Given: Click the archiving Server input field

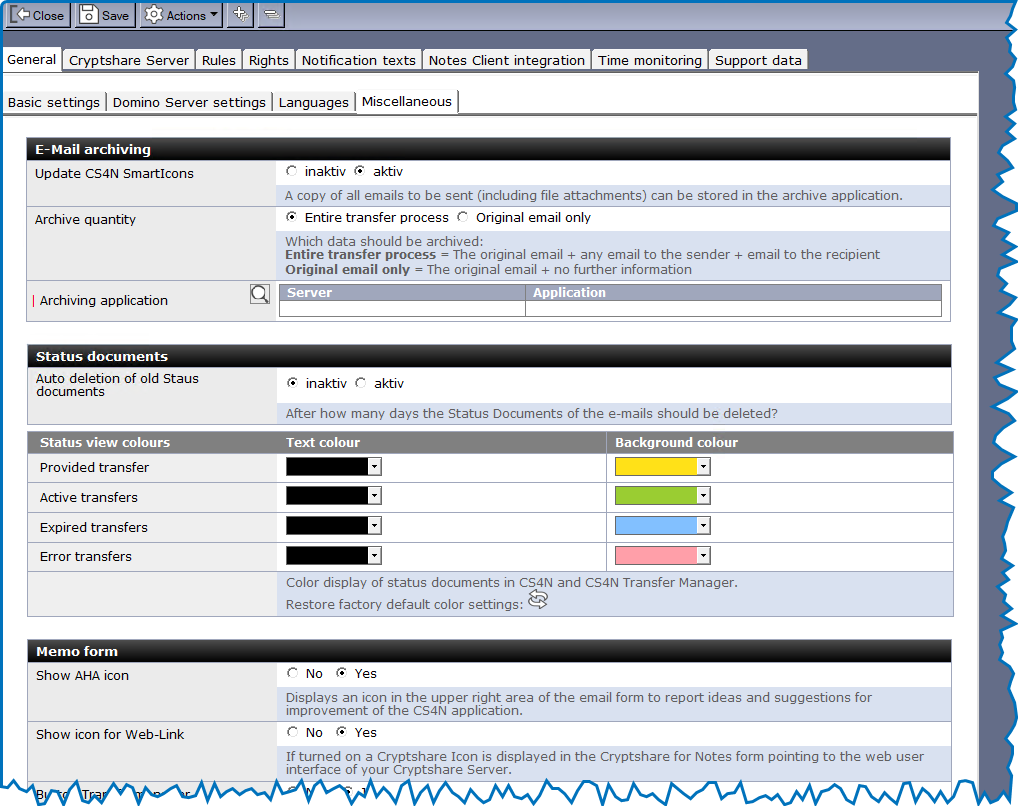Looking at the screenshot, I should 402,309.
